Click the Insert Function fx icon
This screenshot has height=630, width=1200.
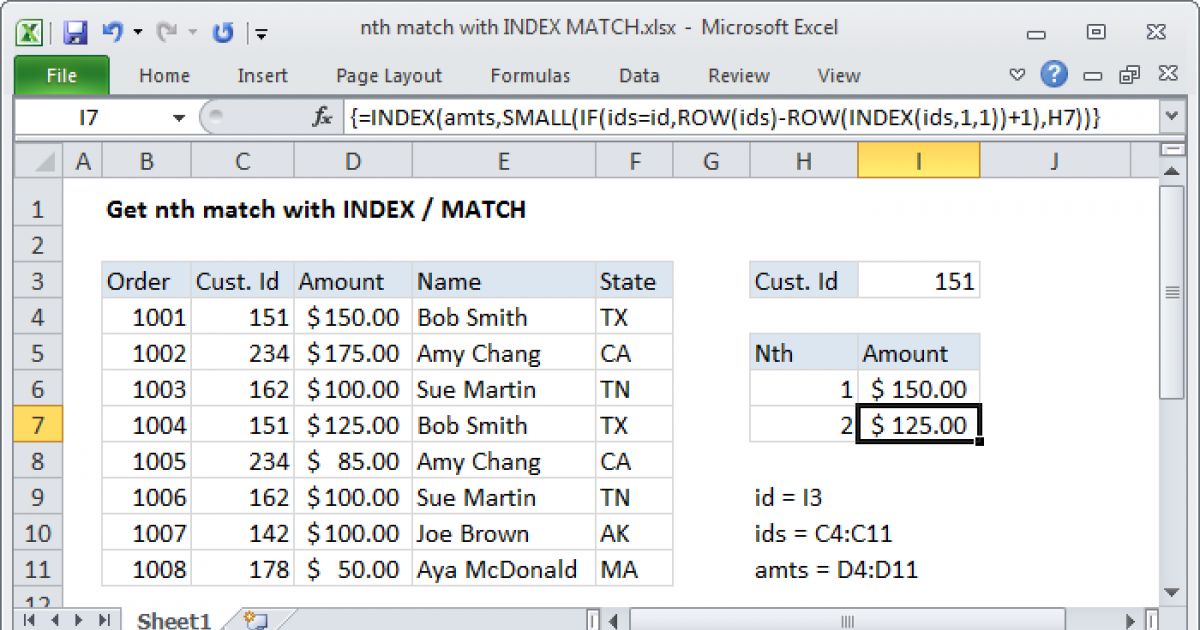coord(322,118)
